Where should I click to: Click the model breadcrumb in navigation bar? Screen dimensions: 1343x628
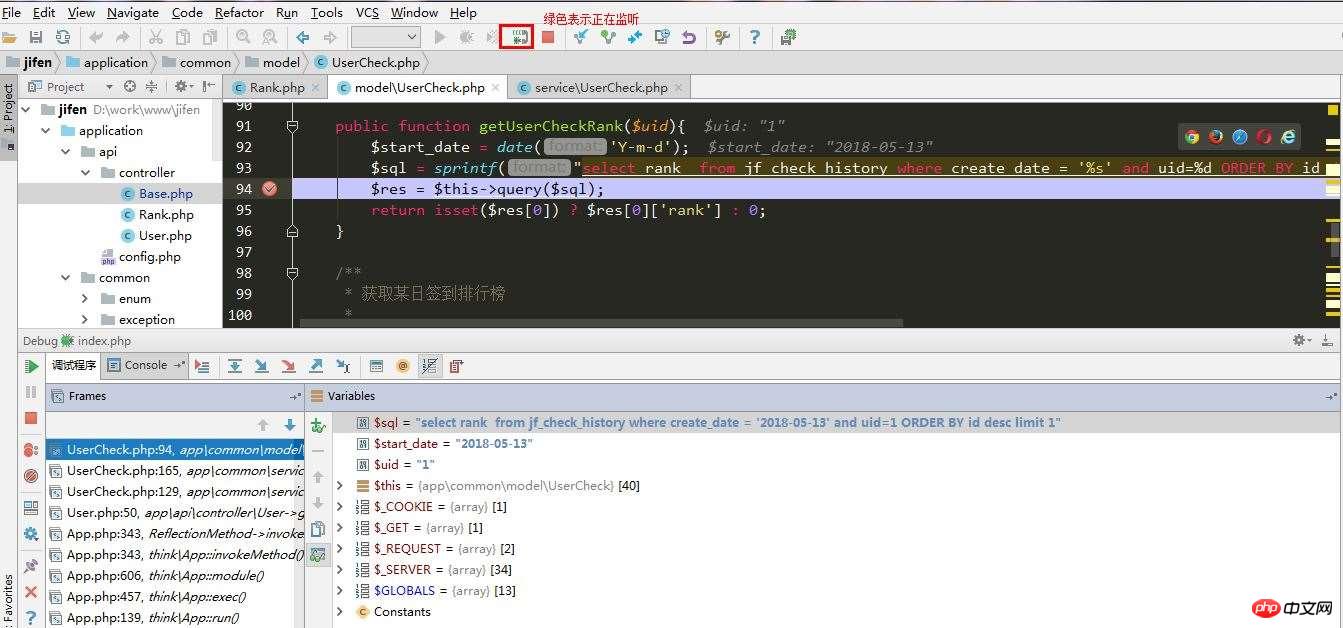coord(272,62)
